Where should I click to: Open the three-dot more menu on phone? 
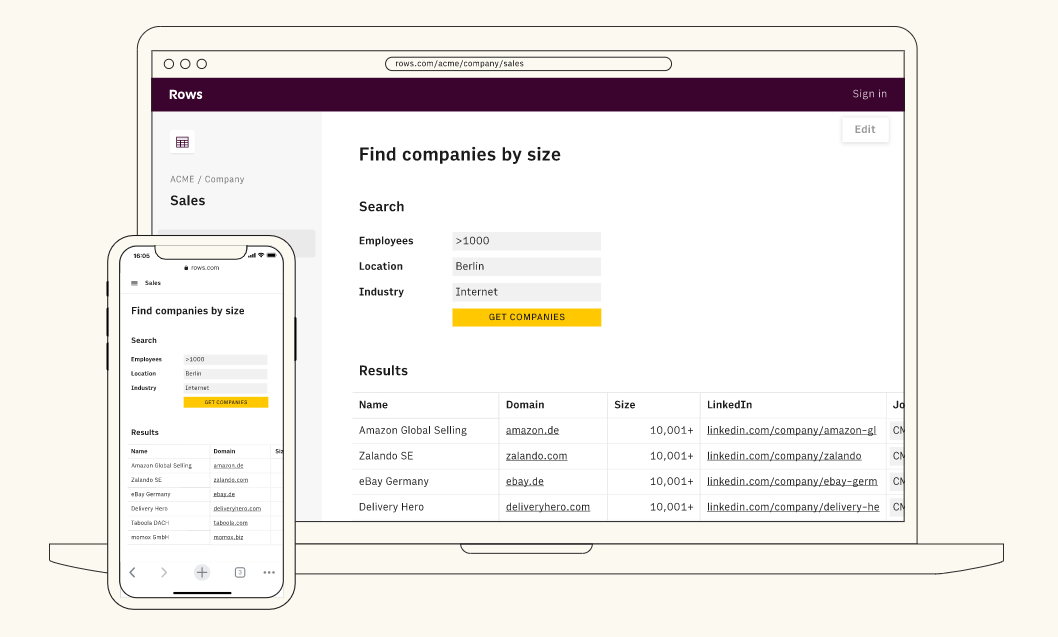coord(269,572)
